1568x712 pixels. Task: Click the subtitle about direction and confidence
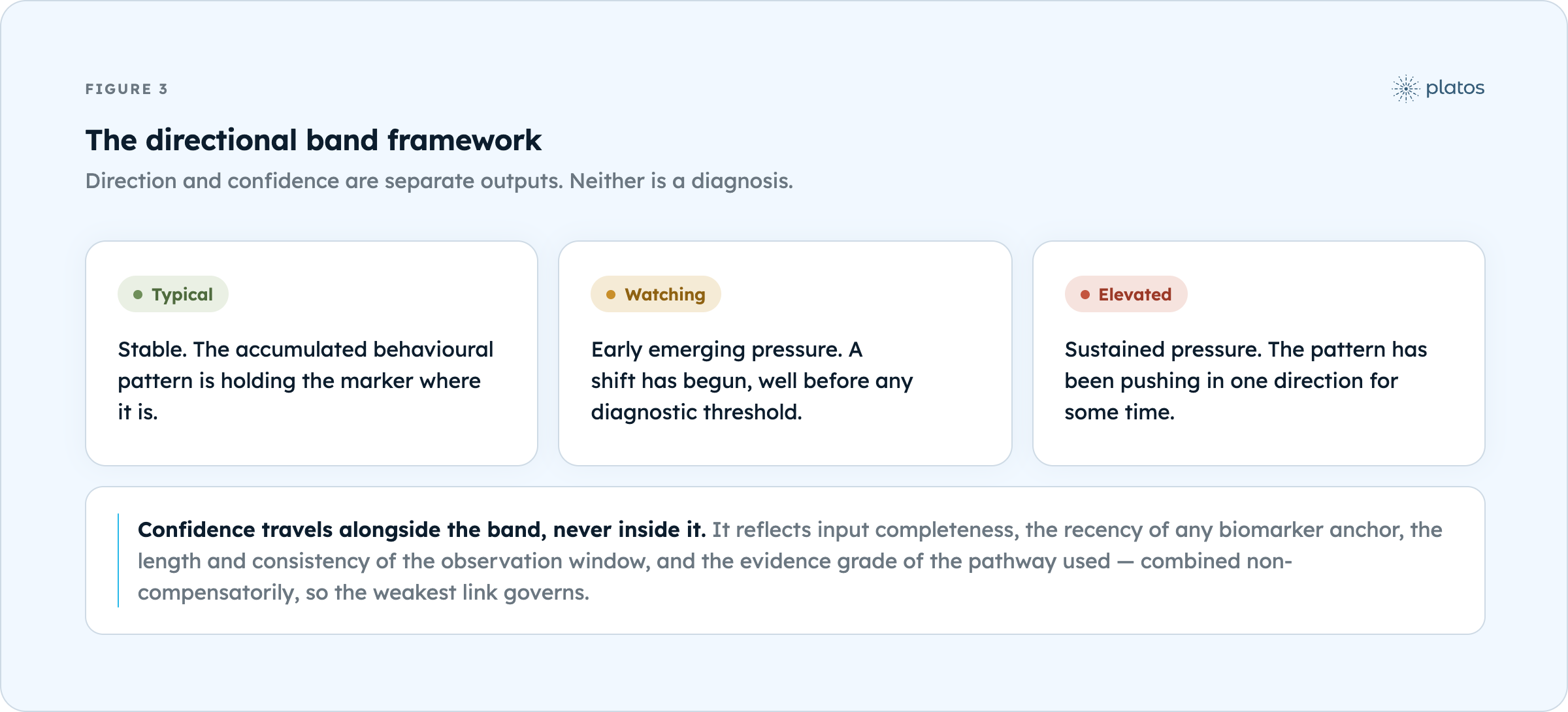tap(439, 181)
